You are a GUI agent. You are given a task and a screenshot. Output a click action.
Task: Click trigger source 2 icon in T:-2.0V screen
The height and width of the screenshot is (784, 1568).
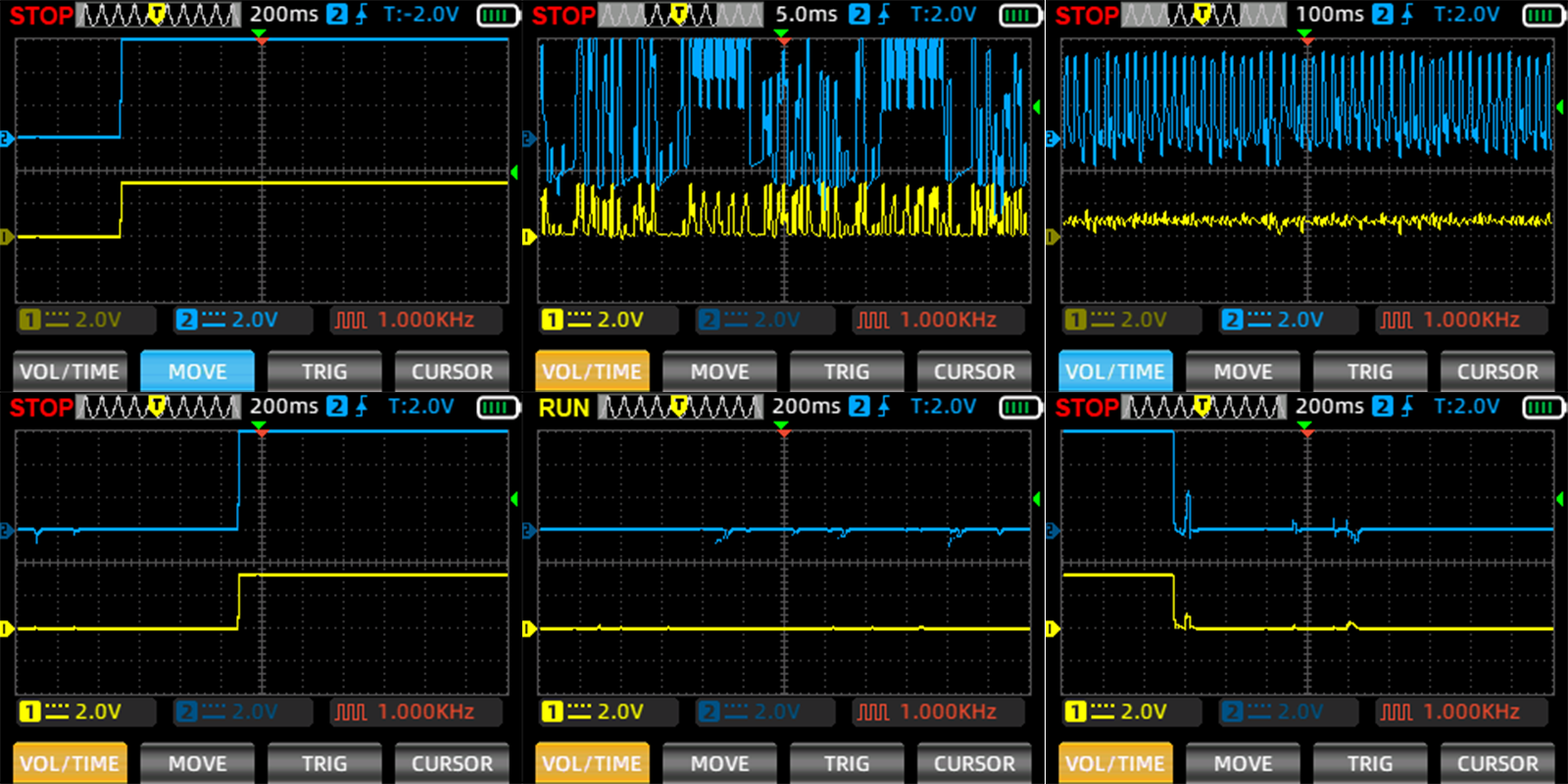[337, 15]
